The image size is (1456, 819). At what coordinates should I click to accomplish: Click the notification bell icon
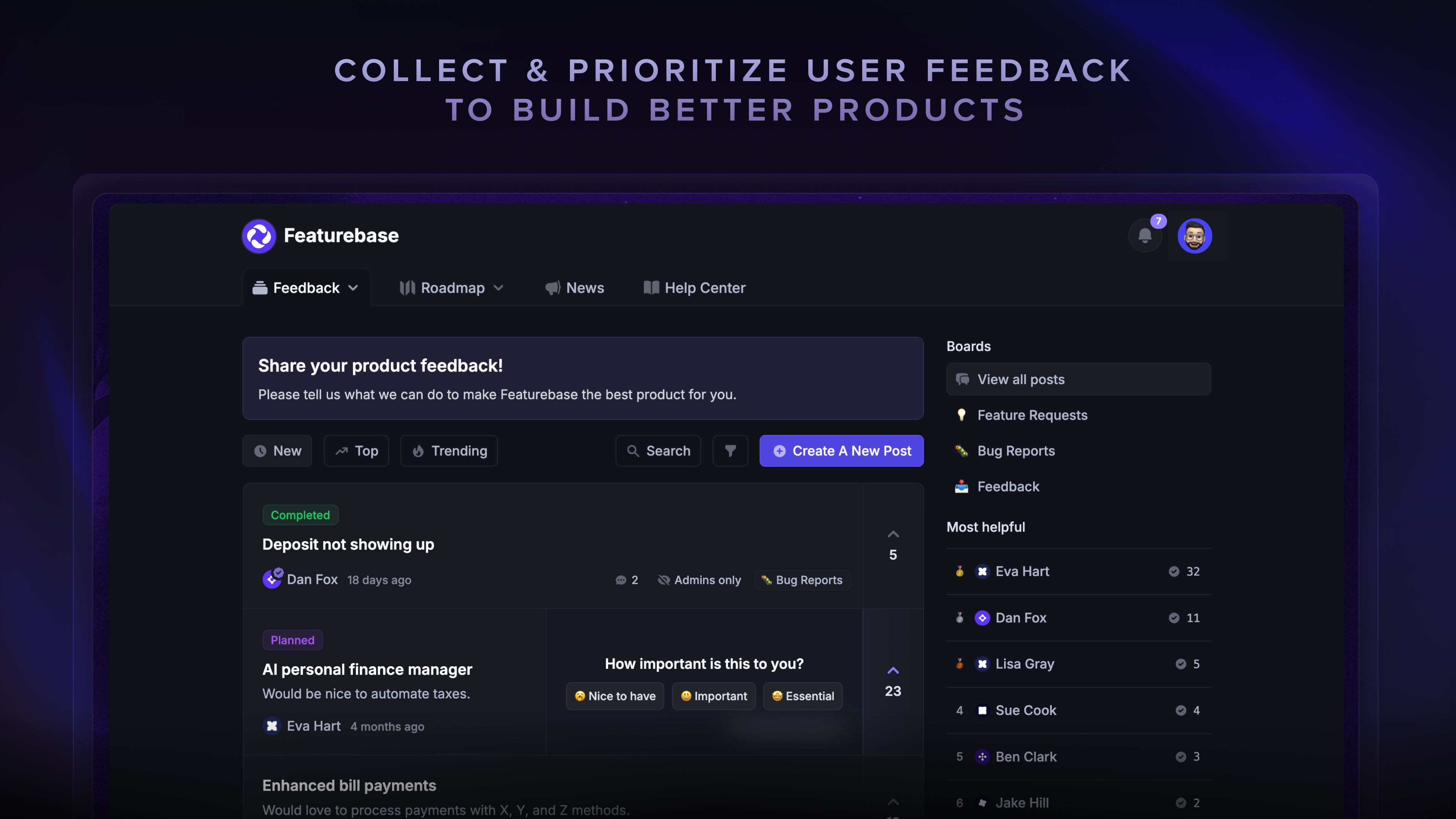coord(1145,236)
